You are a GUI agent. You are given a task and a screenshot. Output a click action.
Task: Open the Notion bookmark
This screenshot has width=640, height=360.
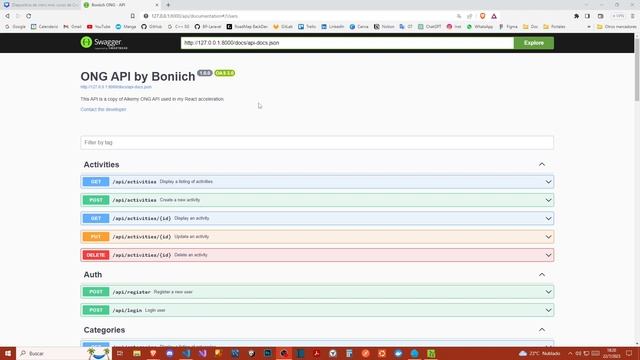(x=384, y=27)
